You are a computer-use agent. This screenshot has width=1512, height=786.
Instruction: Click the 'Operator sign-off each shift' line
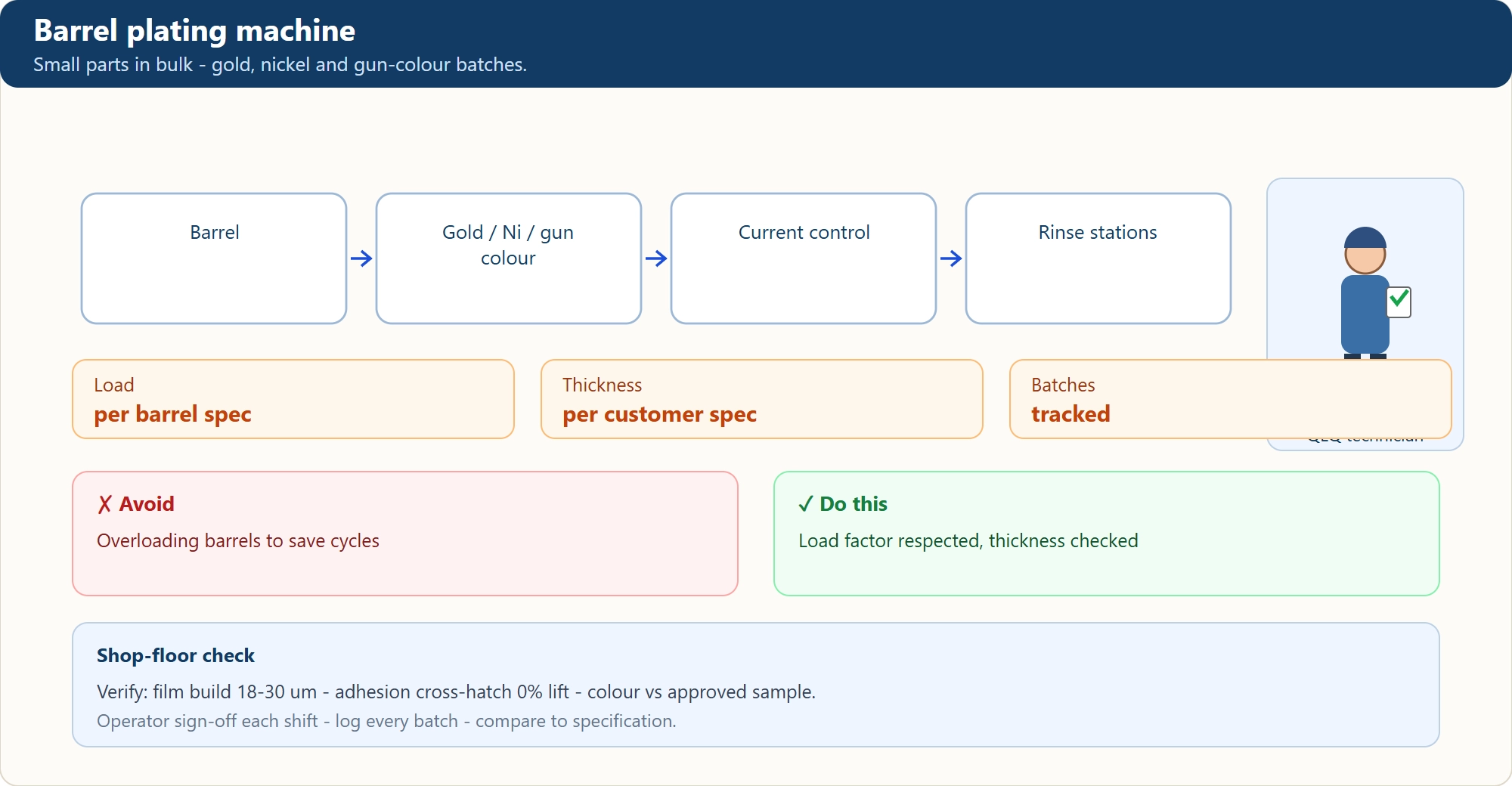386,721
